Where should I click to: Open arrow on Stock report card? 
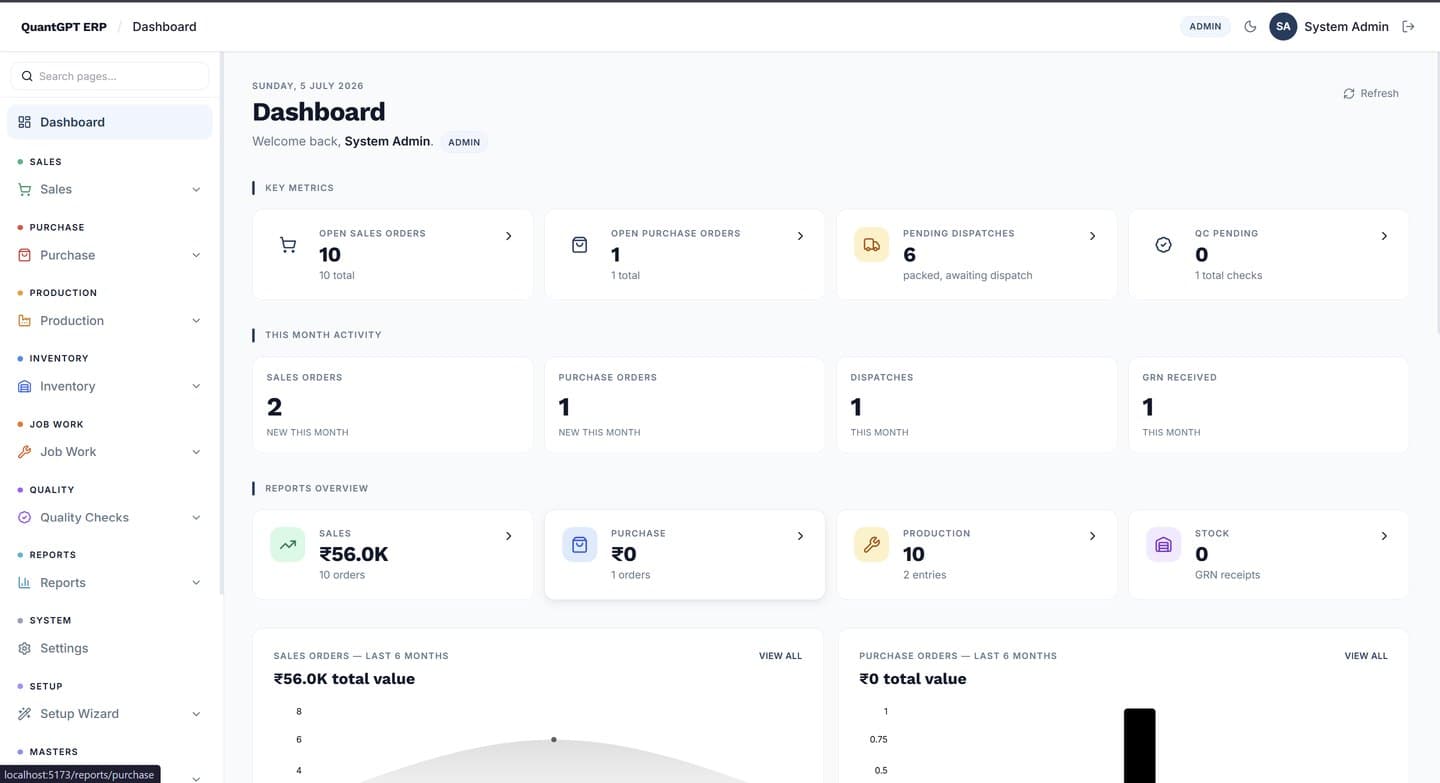pyautogui.click(x=1384, y=536)
